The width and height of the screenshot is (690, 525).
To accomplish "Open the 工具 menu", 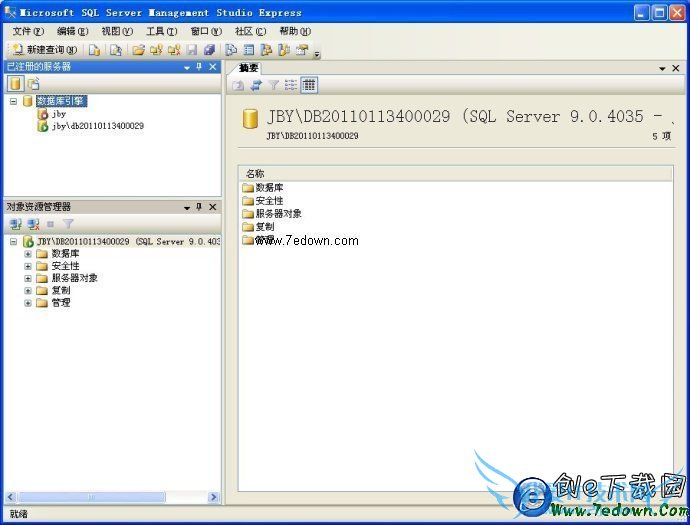I will (161, 32).
